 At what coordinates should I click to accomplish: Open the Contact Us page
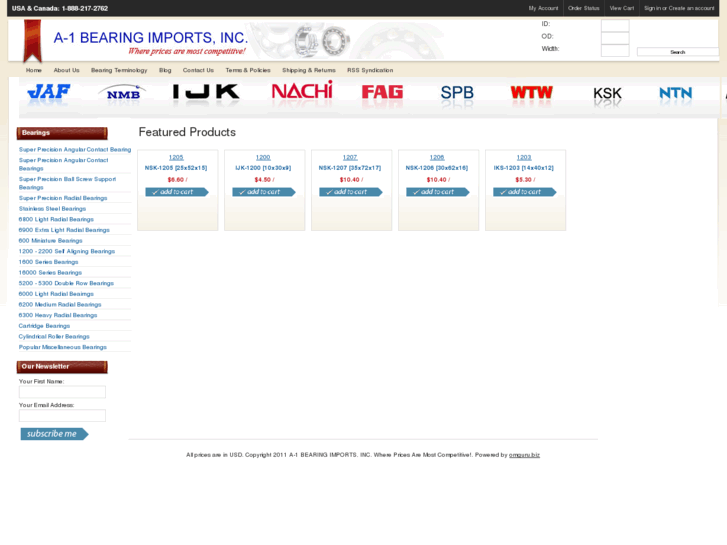[x=198, y=71]
